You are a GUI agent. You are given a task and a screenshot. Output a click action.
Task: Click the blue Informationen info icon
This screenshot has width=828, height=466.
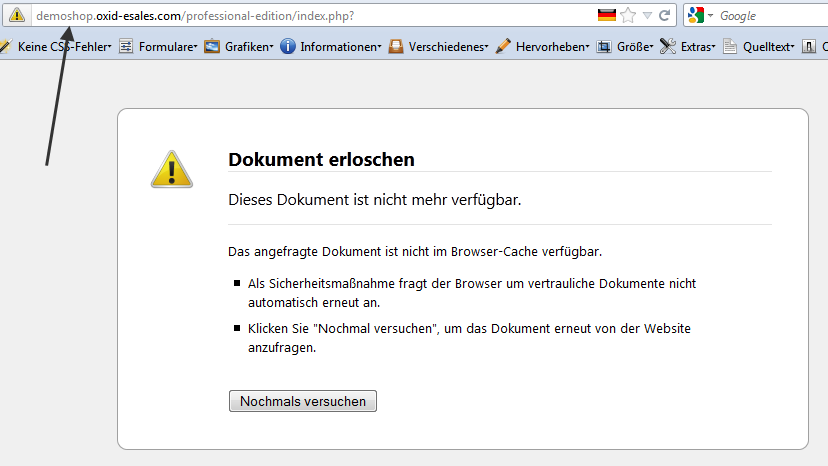(x=288, y=46)
